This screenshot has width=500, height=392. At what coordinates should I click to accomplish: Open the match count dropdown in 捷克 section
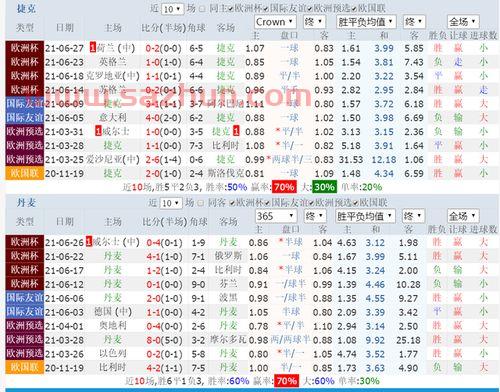pos(172,9)
